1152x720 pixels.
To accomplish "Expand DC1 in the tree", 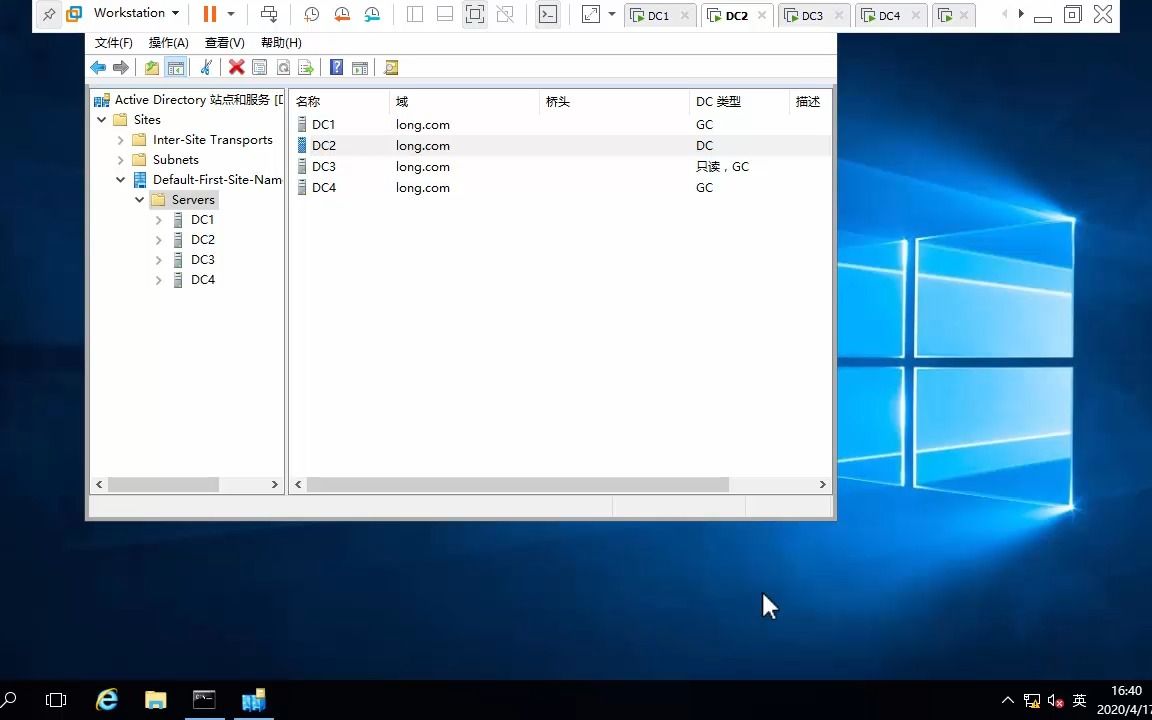I will pos(159,220).
